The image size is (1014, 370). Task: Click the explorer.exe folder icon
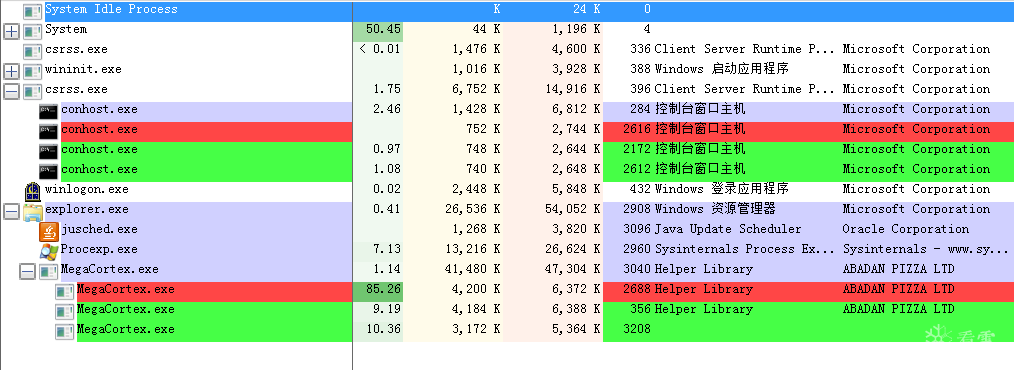click(32, 211)
